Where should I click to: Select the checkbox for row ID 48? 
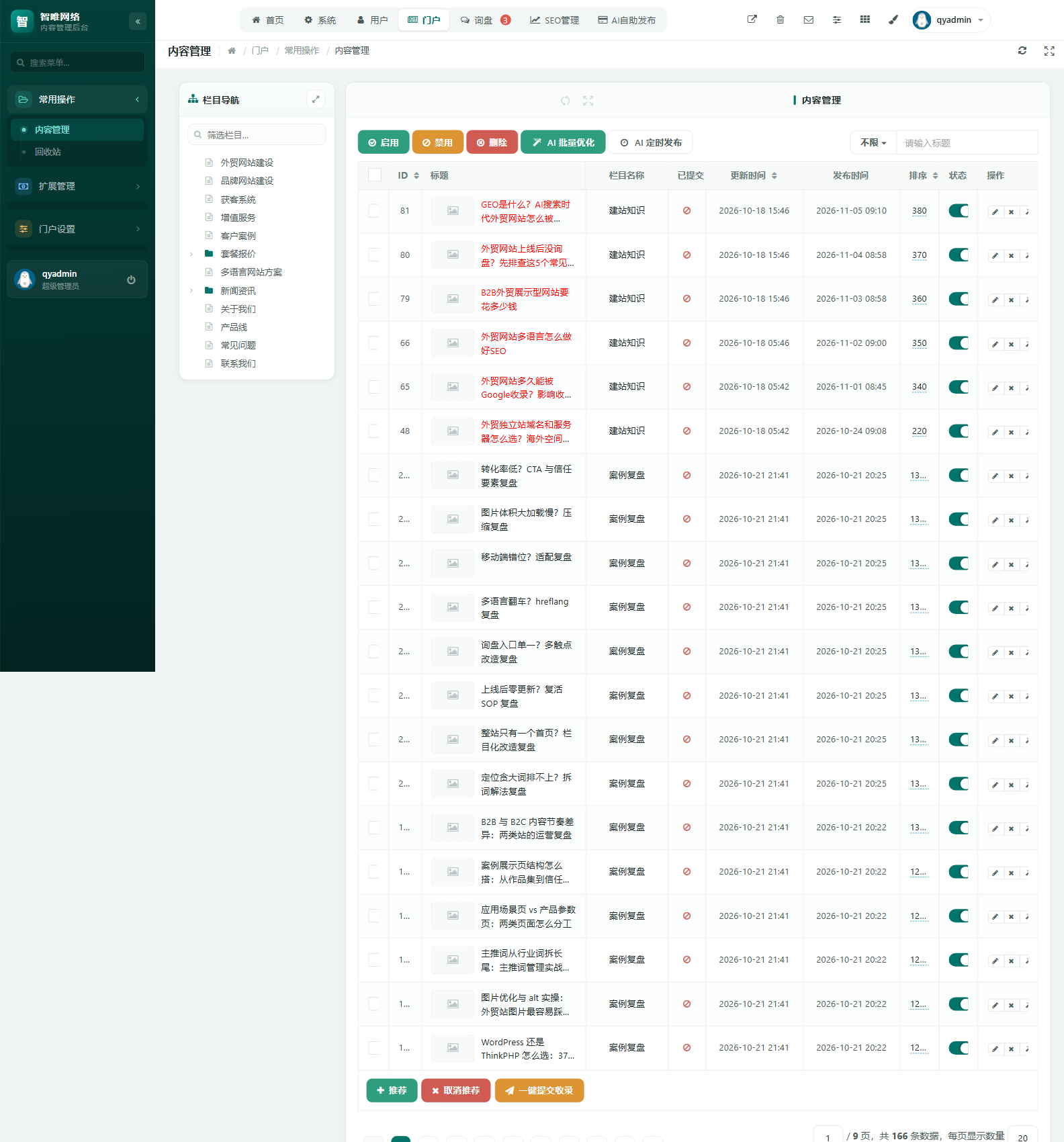tap(373, 431)
